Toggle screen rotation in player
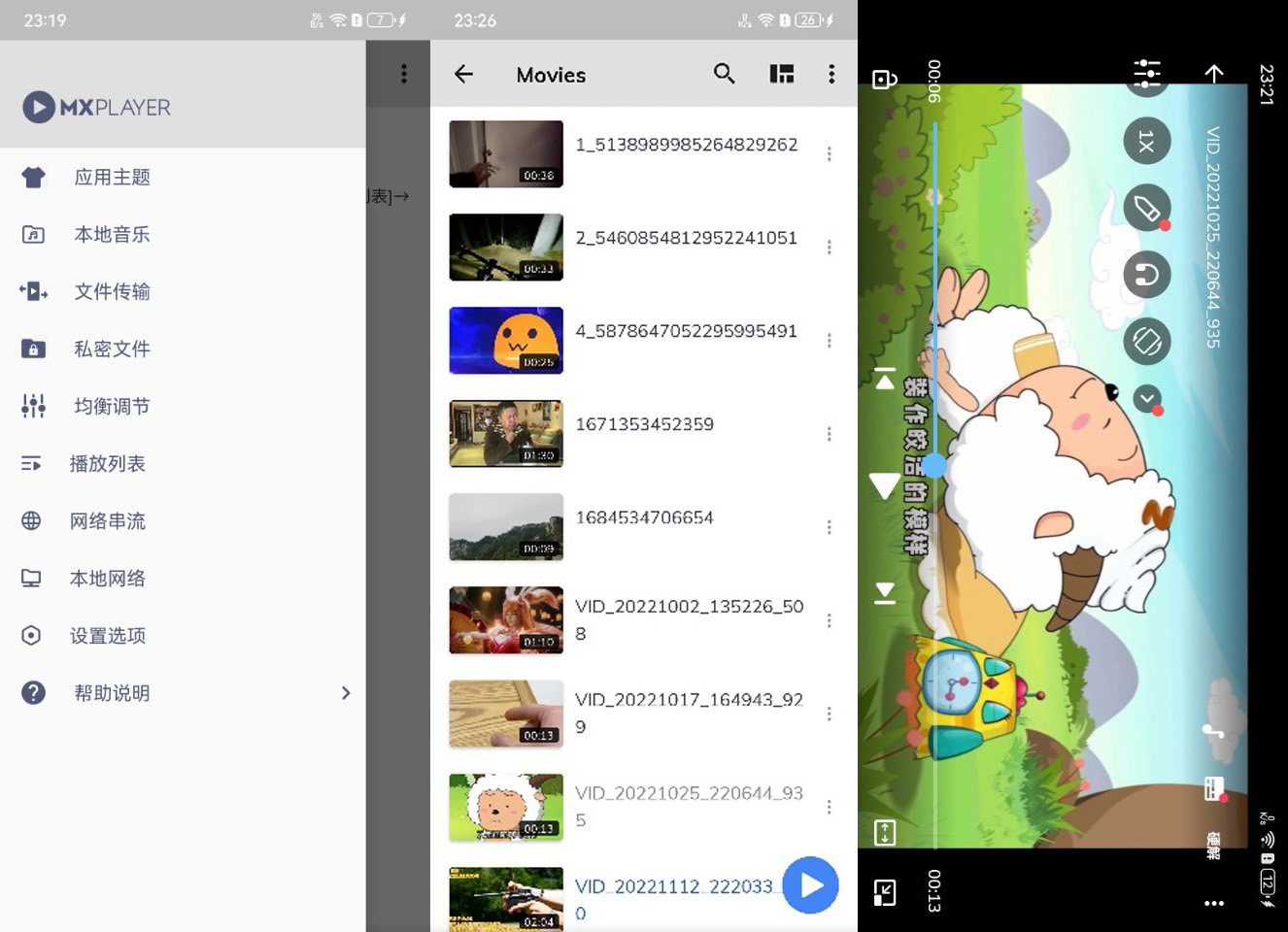Screen dimensions: 1288x932 point(1147,342)
